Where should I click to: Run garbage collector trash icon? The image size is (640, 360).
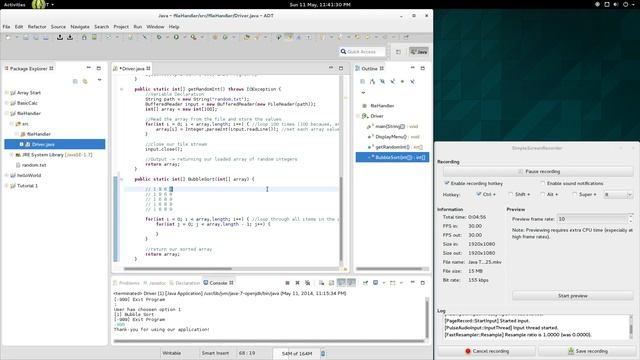click(323, 353)
